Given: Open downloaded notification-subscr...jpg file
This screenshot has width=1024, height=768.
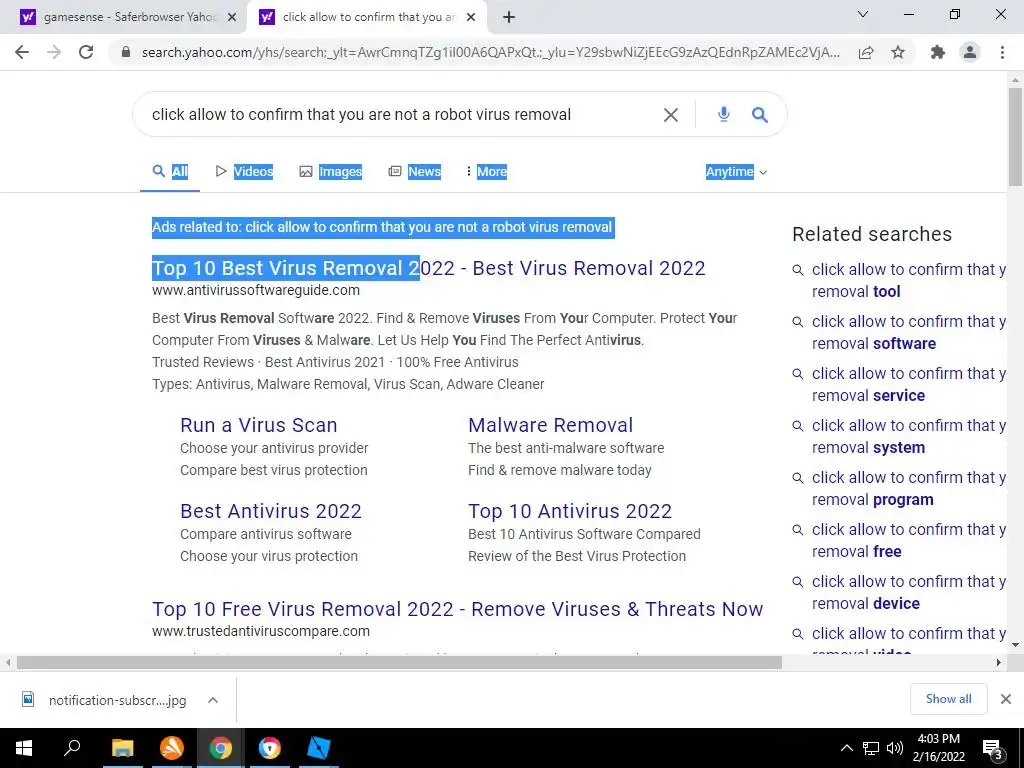Looking at the screenshot, I should (x=104, y=700).
